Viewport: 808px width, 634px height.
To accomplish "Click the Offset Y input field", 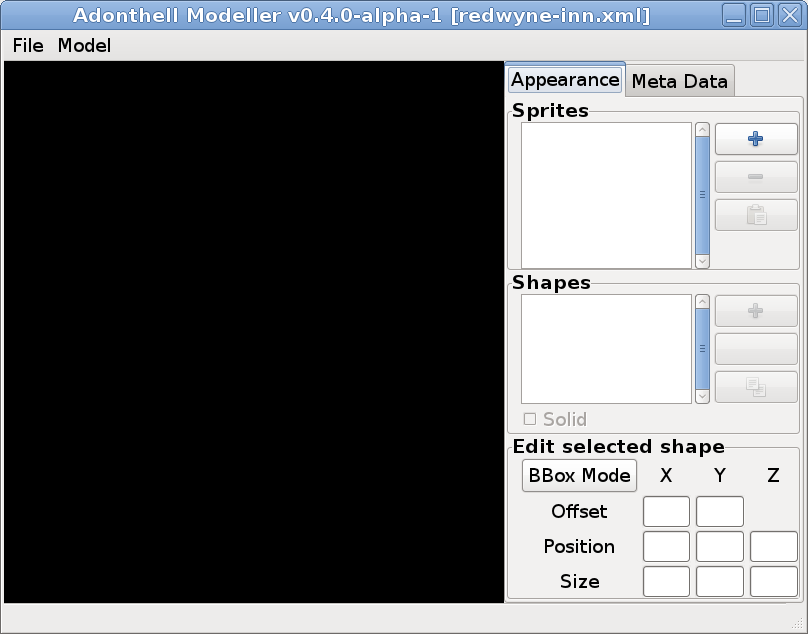I will coord(720,511).
